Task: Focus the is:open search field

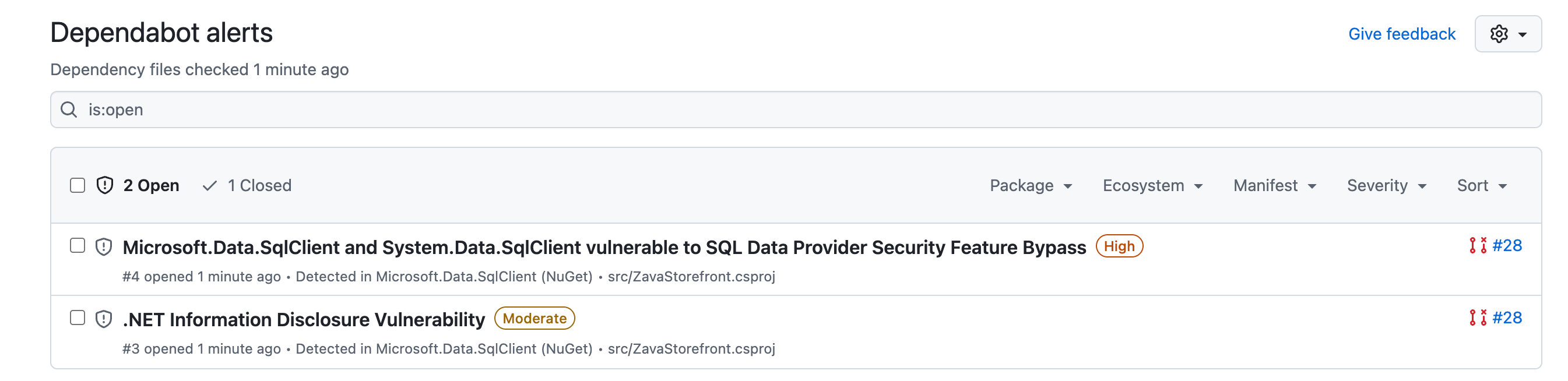Action: 792,110
